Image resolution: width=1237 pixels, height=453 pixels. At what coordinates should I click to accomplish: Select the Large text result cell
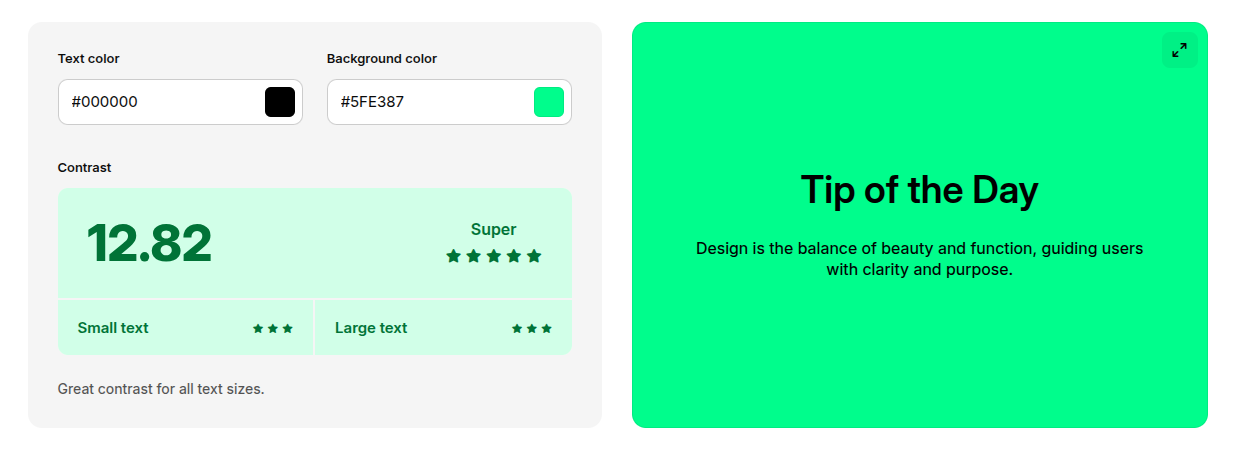click(x=443, y=327)
